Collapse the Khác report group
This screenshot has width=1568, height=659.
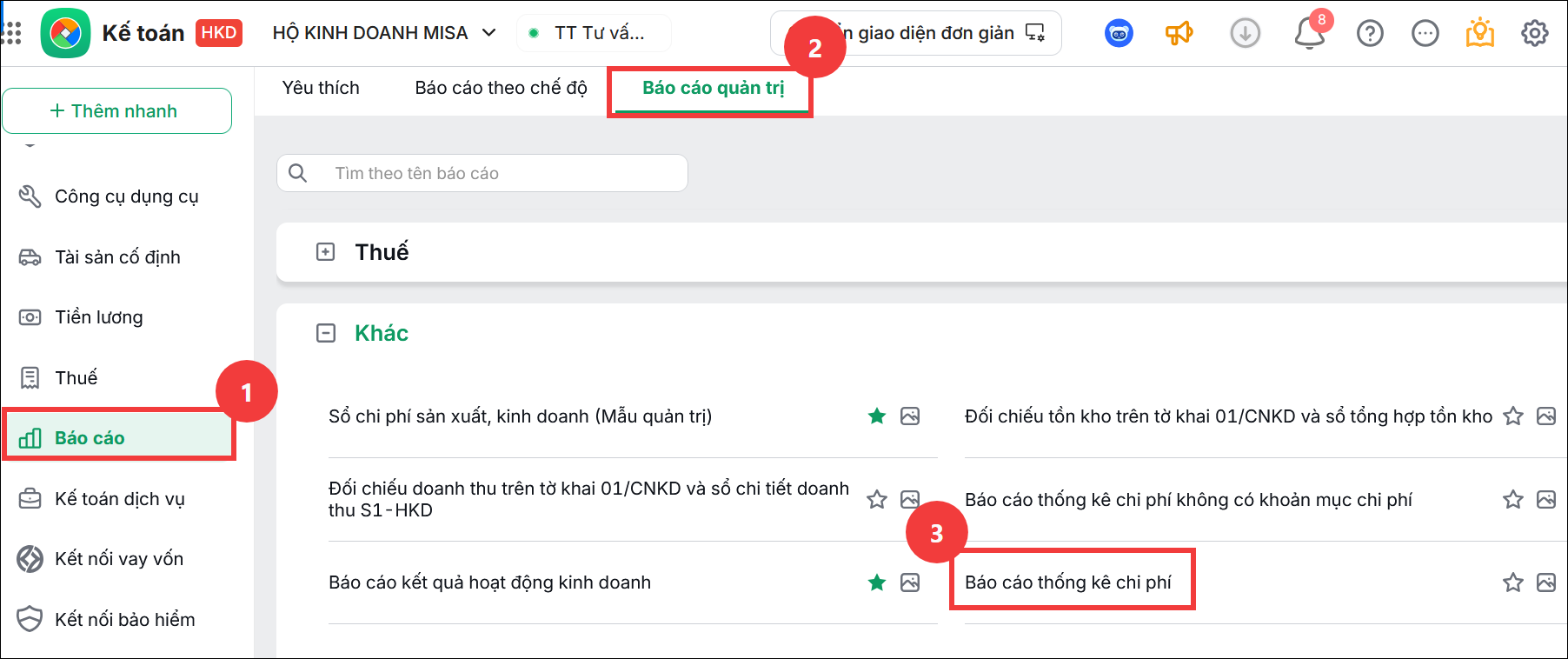tap(326, 333)
